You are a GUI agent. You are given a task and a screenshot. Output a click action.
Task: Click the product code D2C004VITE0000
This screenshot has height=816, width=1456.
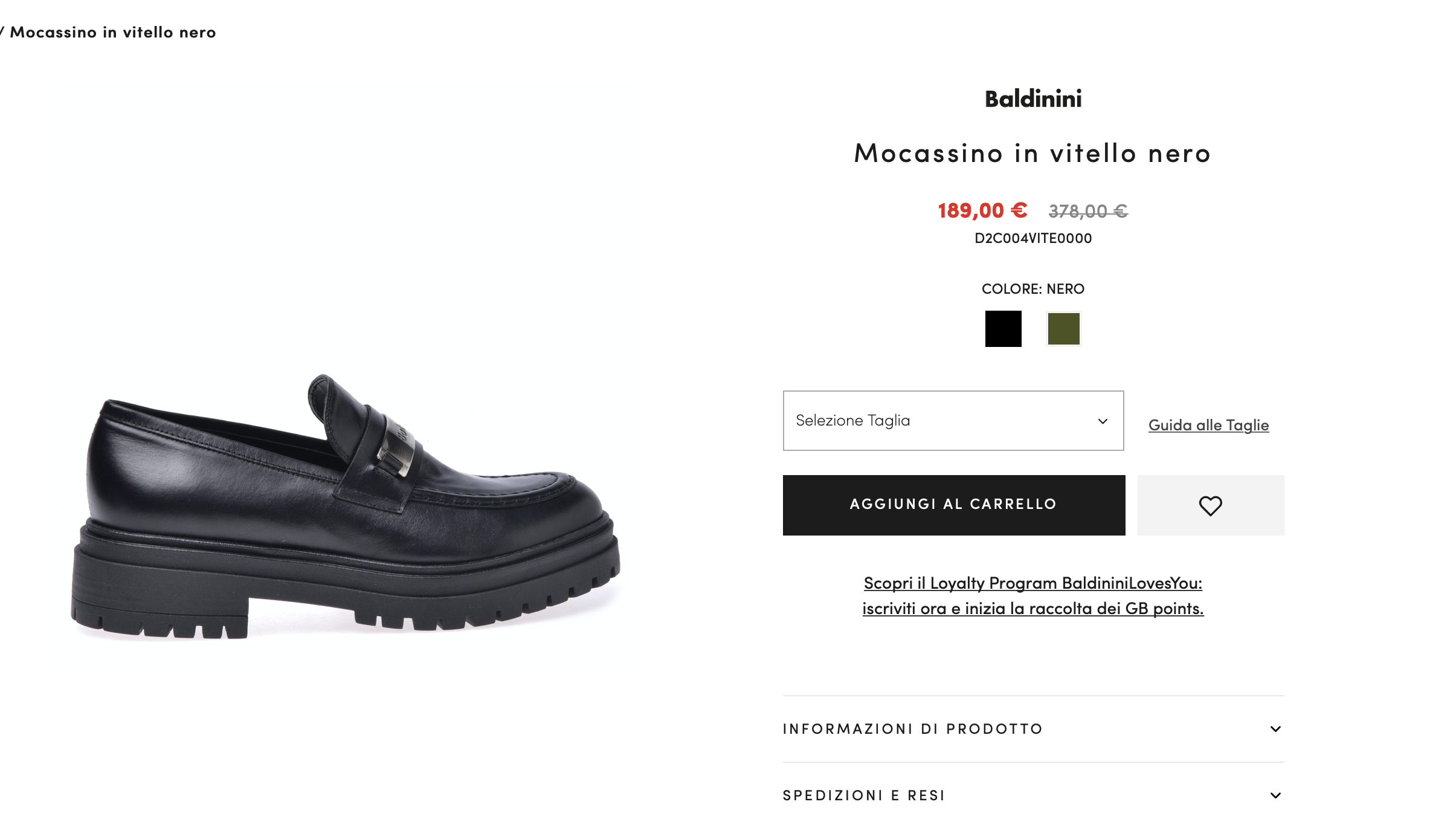tap(1033, 239)
